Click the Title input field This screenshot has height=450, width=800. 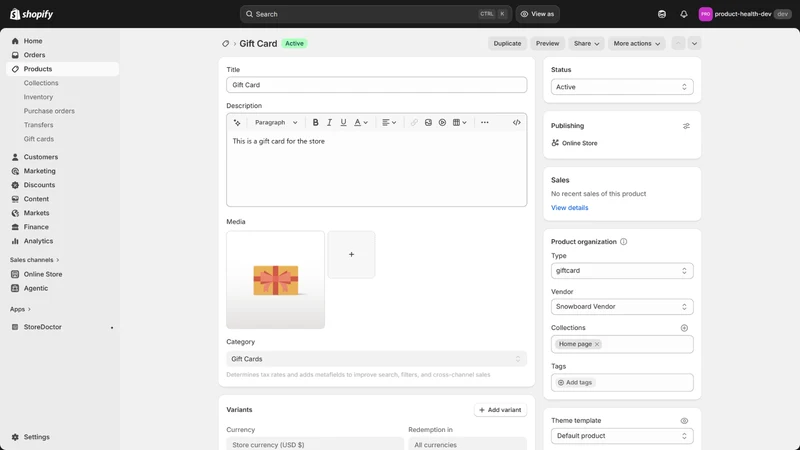377,85
